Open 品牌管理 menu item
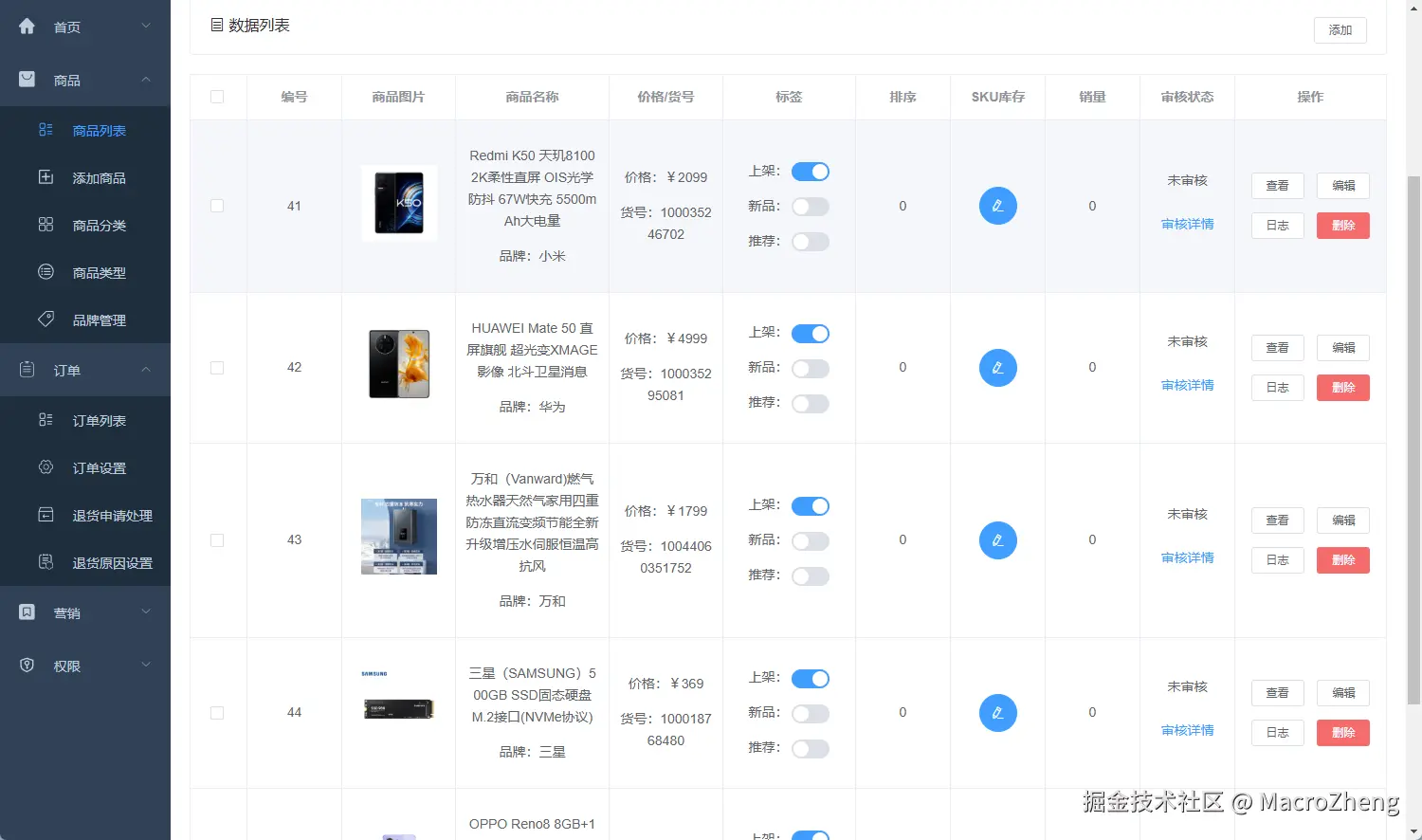Viewport: 1422px width, 840px height. coord(85,320)
